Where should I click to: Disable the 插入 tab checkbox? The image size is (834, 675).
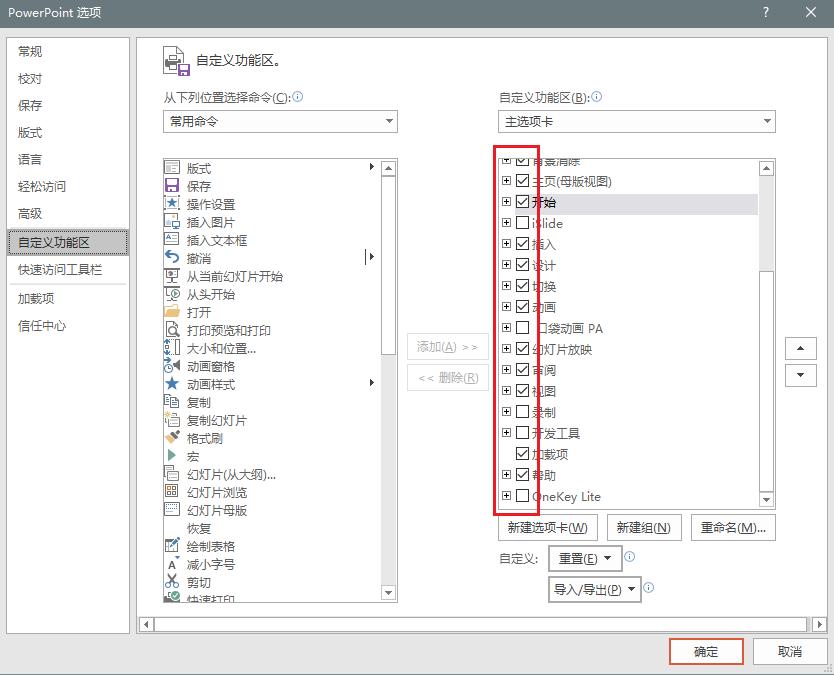521,244
